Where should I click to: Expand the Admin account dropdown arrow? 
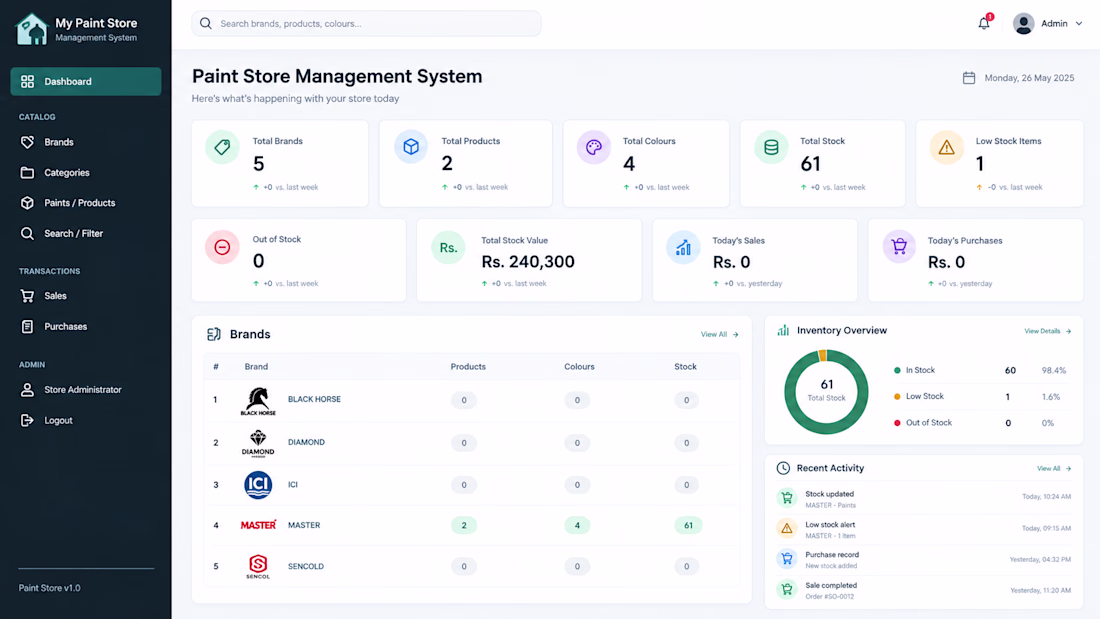(1079, 24)
